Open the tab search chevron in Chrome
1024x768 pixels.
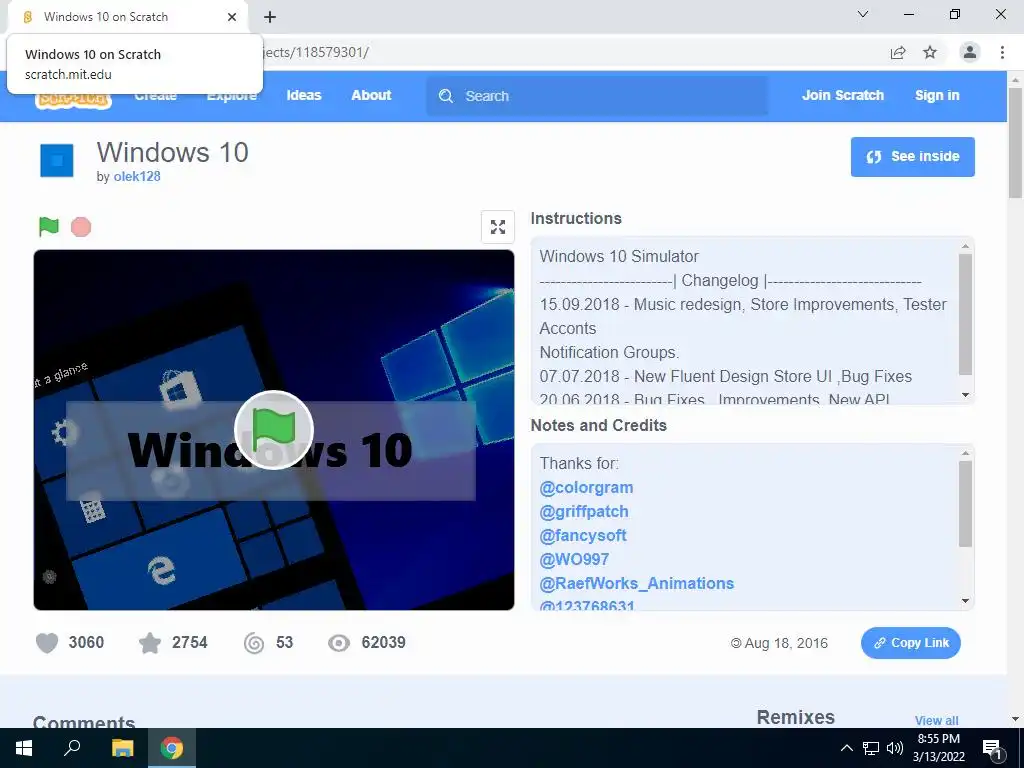(x=863, y=14)
